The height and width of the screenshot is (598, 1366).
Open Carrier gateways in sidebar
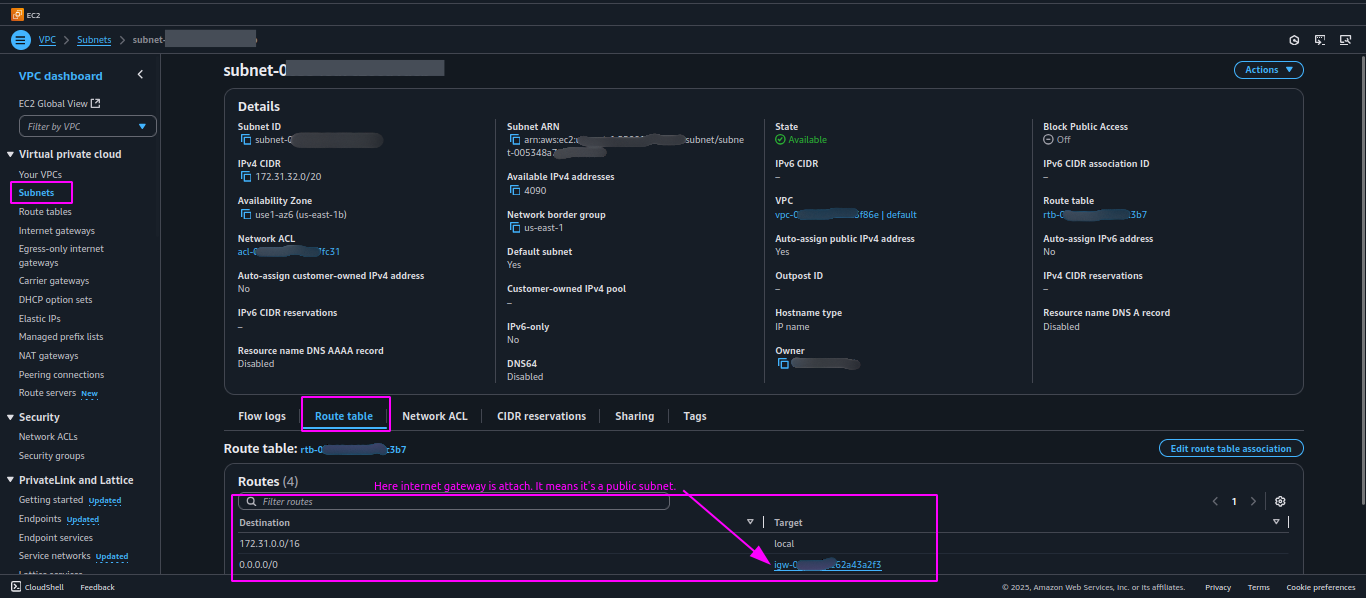[x=54, y=281]
